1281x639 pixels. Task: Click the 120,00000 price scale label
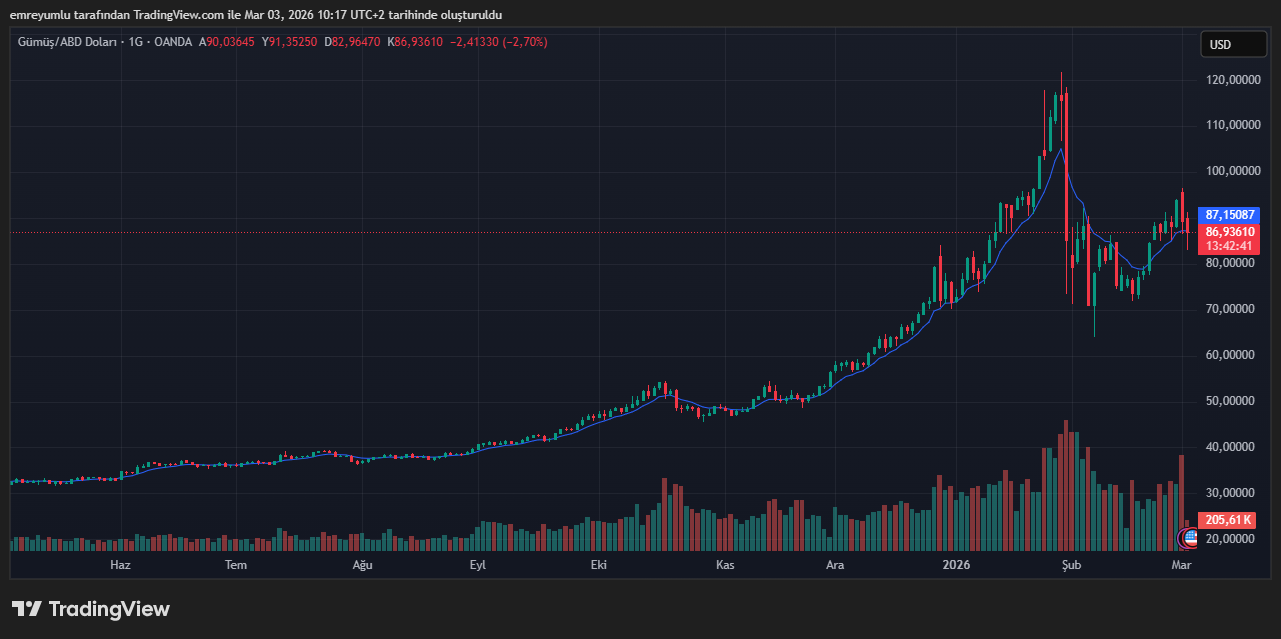tap(1231, 80)
